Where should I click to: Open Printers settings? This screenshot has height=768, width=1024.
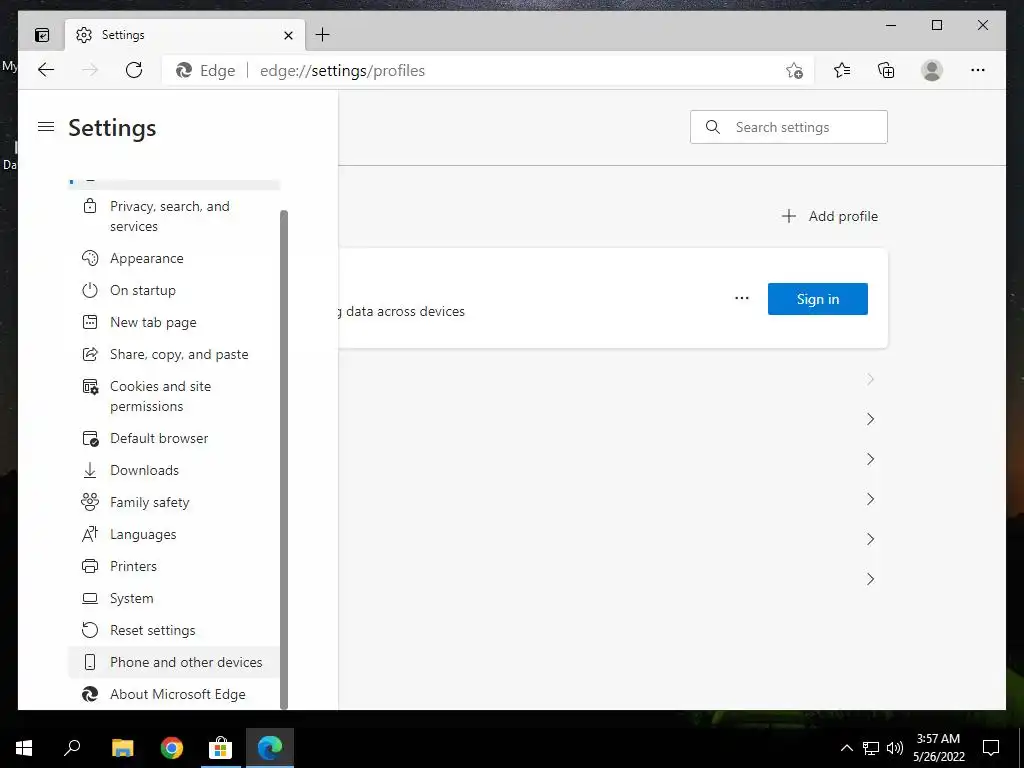click(174, 566)
